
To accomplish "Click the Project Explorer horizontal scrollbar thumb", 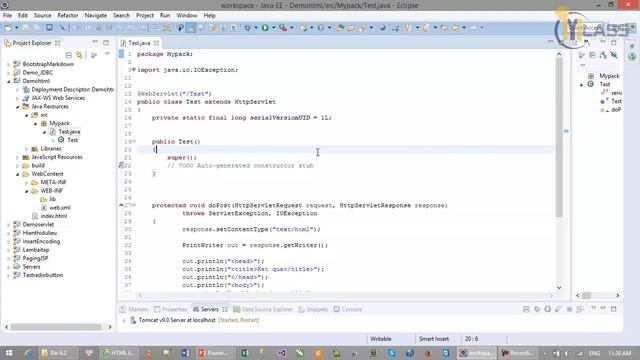I will 56,327.
